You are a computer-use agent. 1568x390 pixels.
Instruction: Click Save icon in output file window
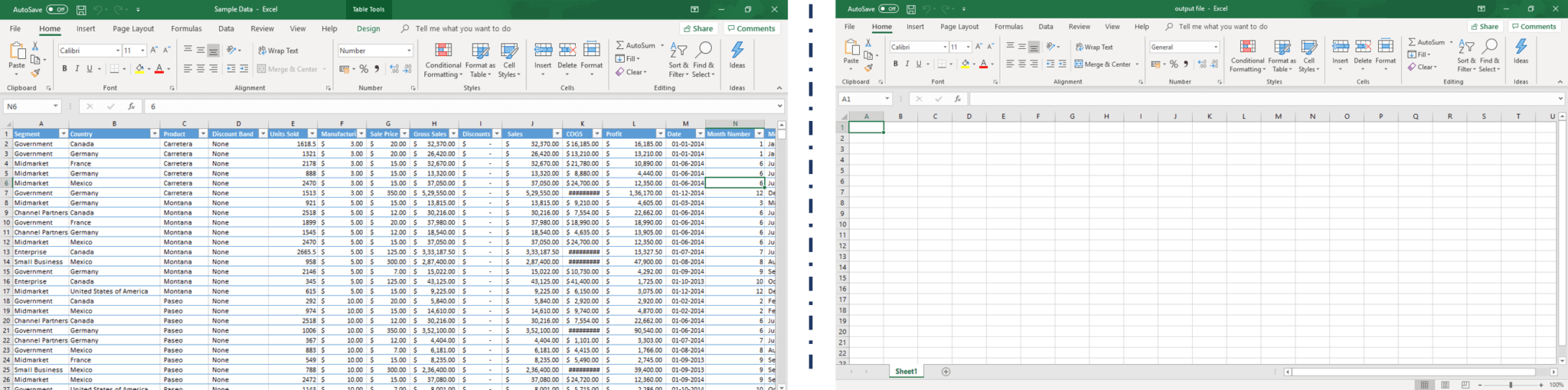tap(911, 8)
